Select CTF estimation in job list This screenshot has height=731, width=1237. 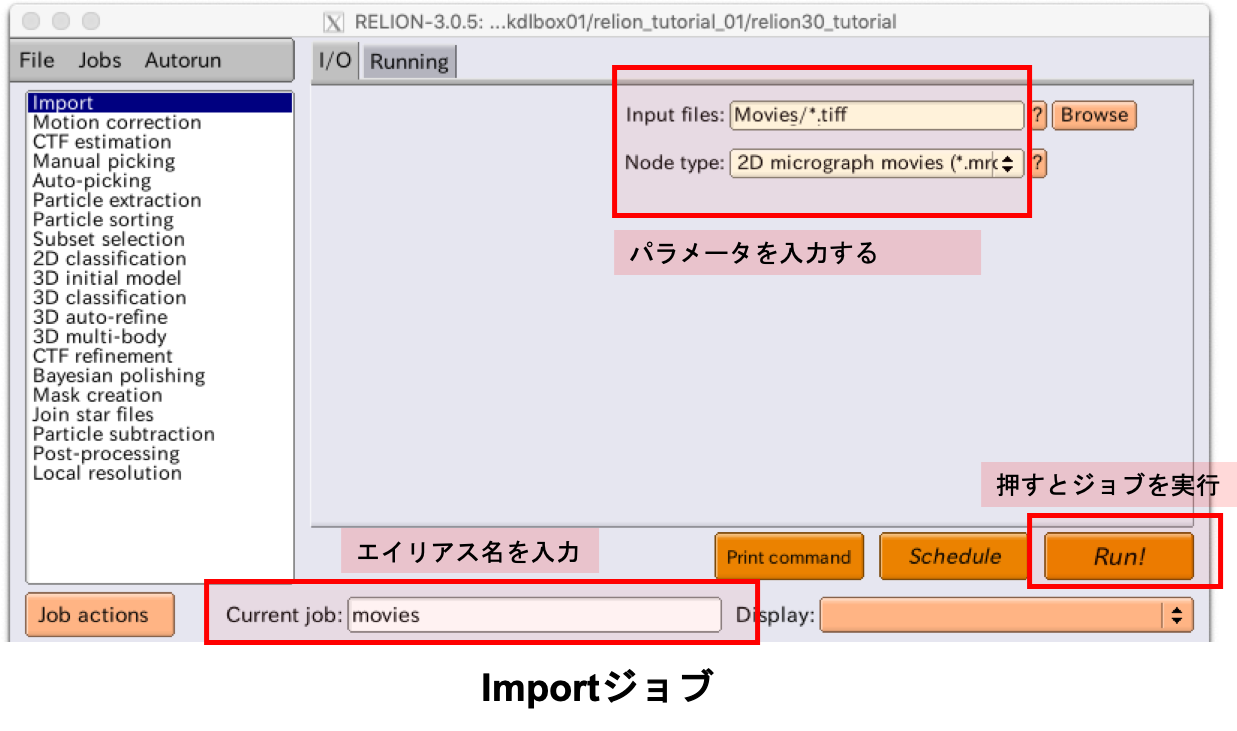(x=161, y=142)
